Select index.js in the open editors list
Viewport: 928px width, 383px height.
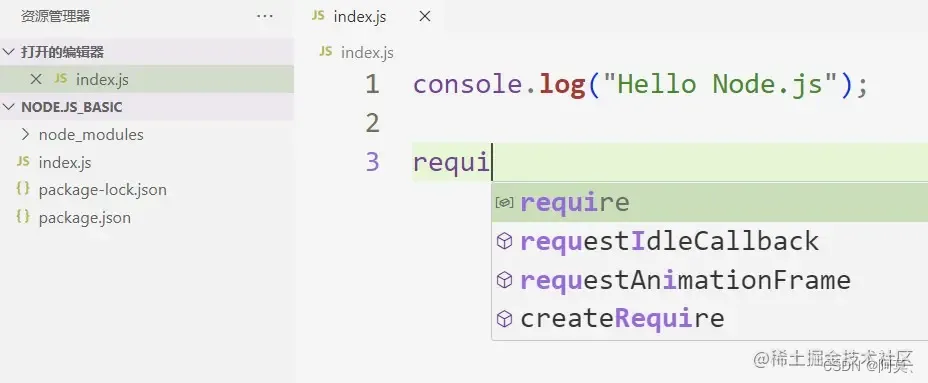(x=147, y=79)
